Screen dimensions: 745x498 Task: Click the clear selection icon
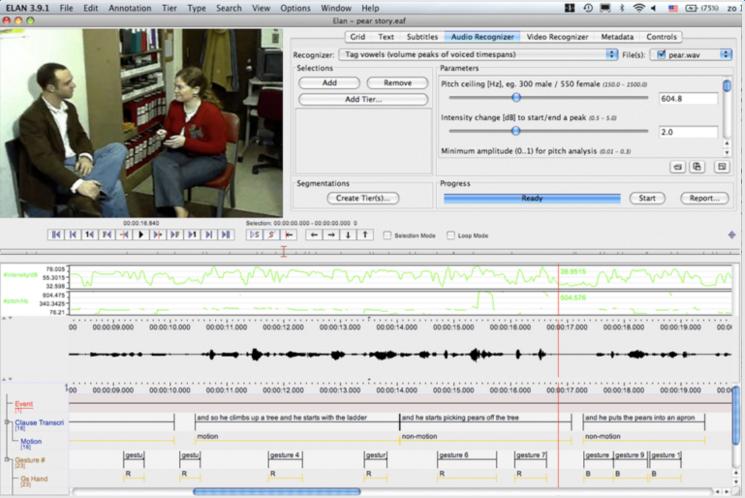pos(272,235)
